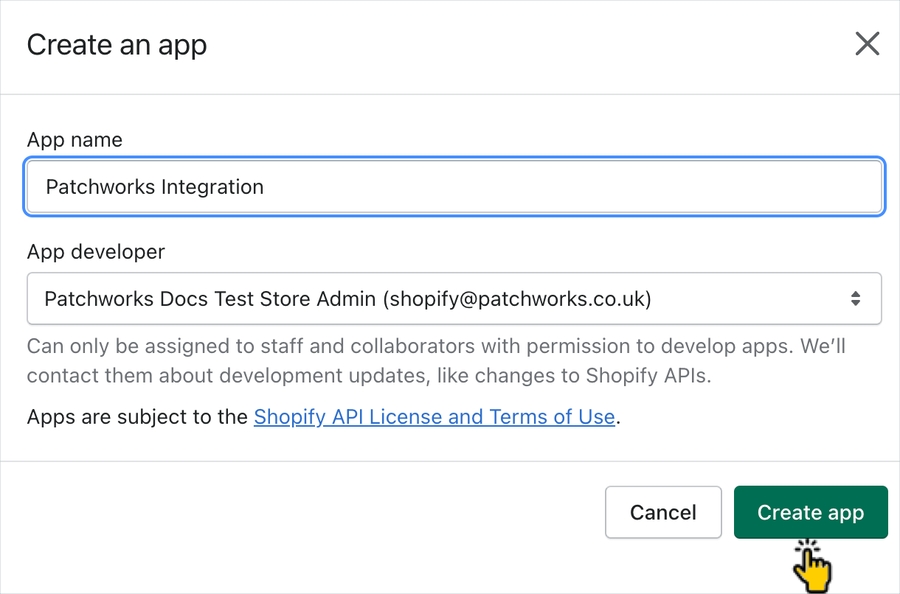Click the shopify@patchworks.co.uk email in selector
Image resolution: width=900 pixels, height=594 pixels.
point(520,298)
